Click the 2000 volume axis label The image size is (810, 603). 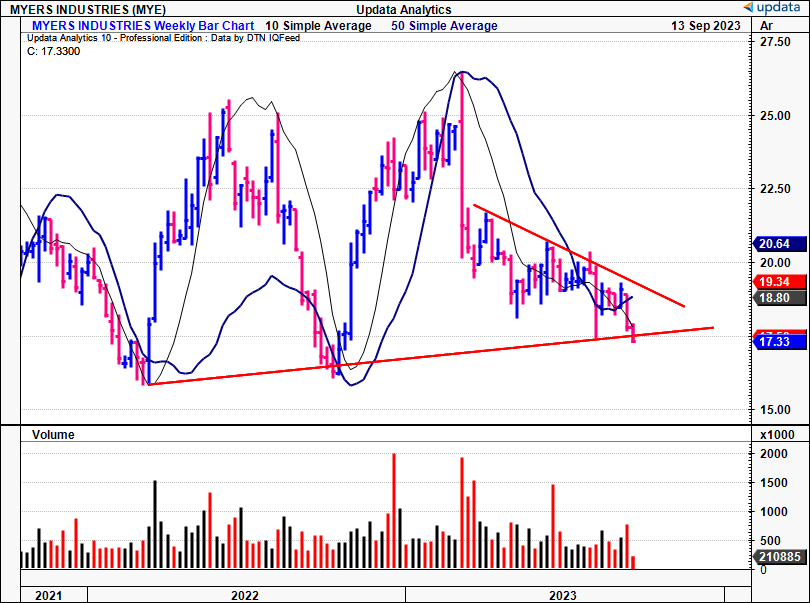click(774, 454)
